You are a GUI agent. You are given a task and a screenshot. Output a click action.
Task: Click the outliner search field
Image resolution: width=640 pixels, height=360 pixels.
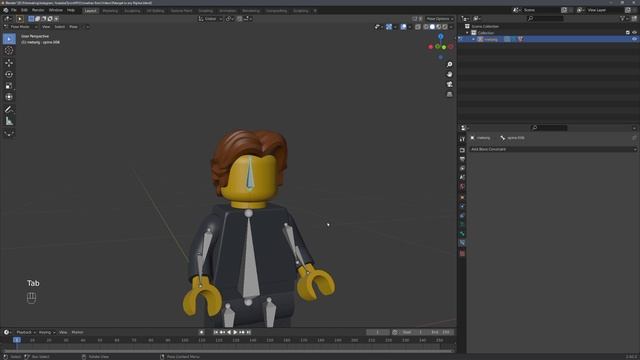(x=545, y=19)
